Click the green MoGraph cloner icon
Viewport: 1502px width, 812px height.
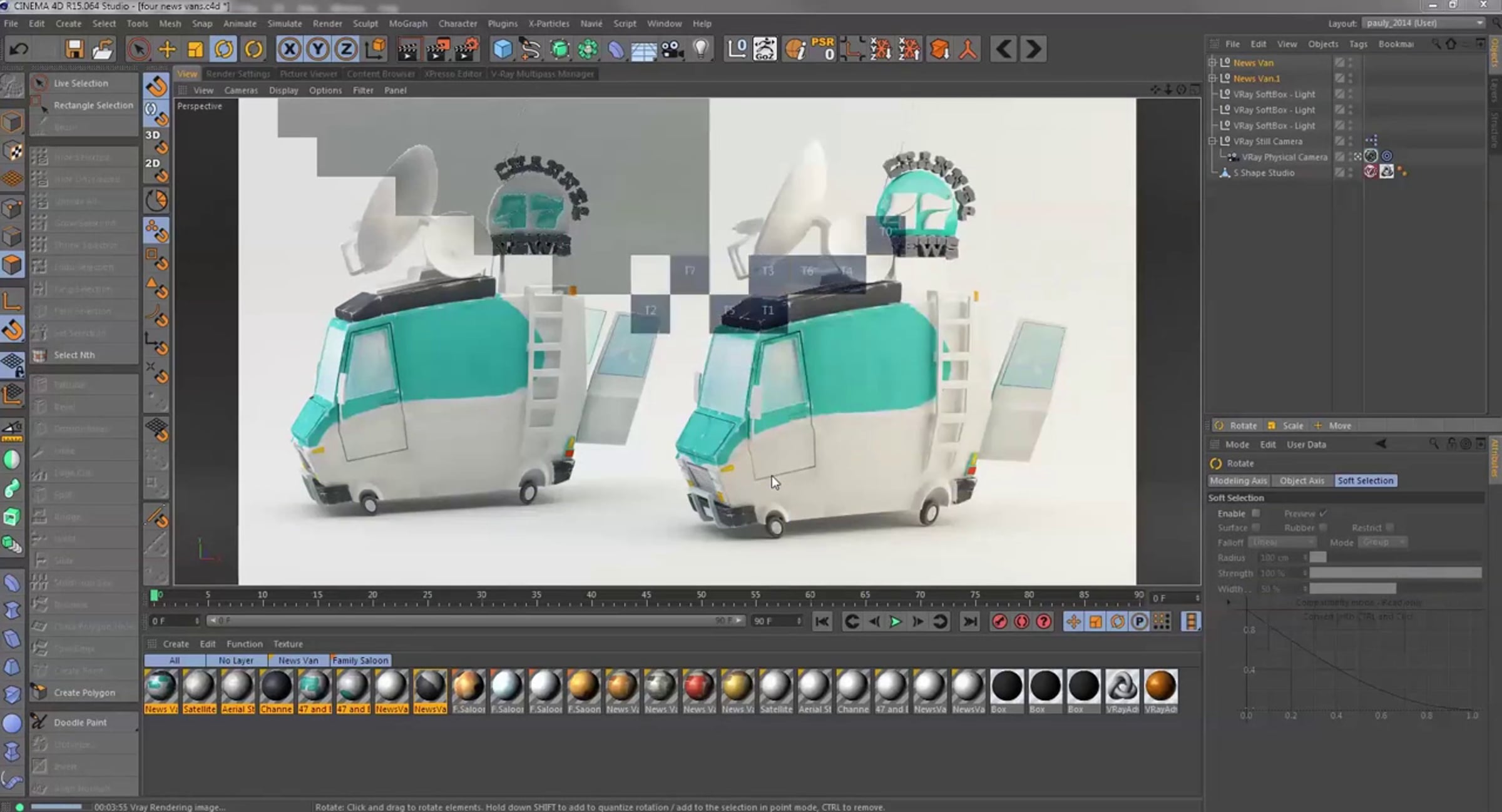click(x=588, y=49)
